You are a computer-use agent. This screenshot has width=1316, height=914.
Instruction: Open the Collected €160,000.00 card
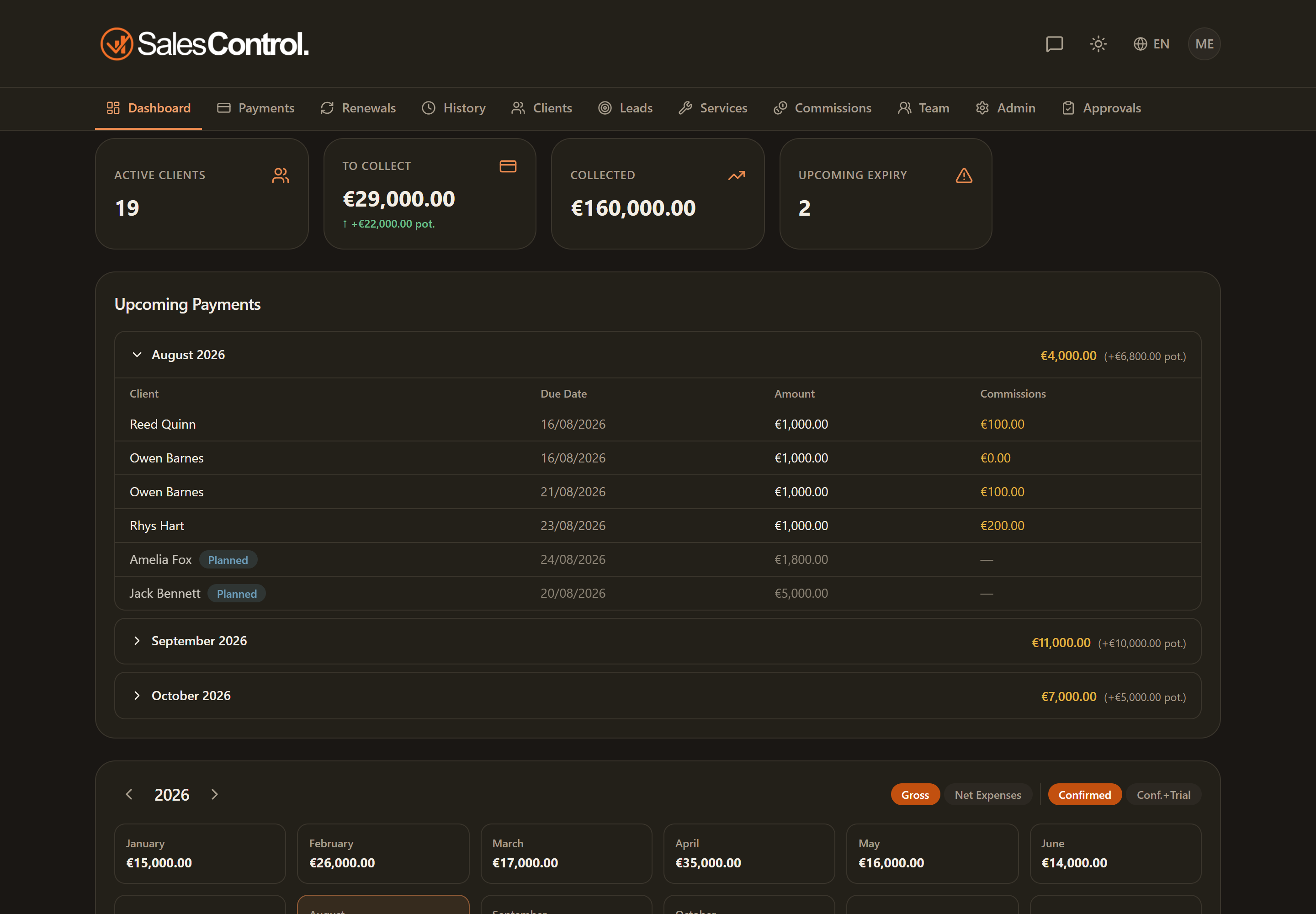pos(658,194)
